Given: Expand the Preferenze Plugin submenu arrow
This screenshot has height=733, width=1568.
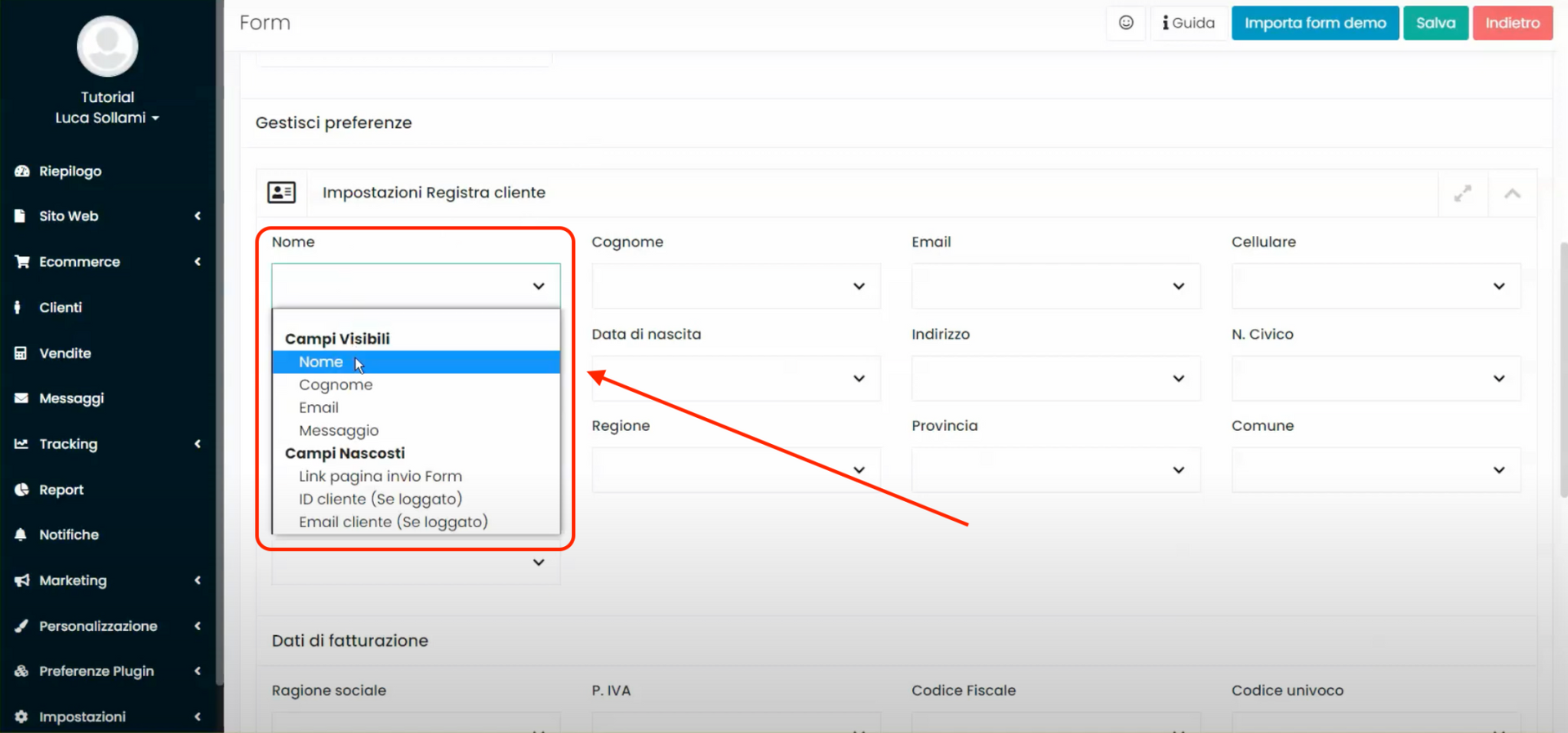Looking at the screenshot, I should (x=198, y=671).
